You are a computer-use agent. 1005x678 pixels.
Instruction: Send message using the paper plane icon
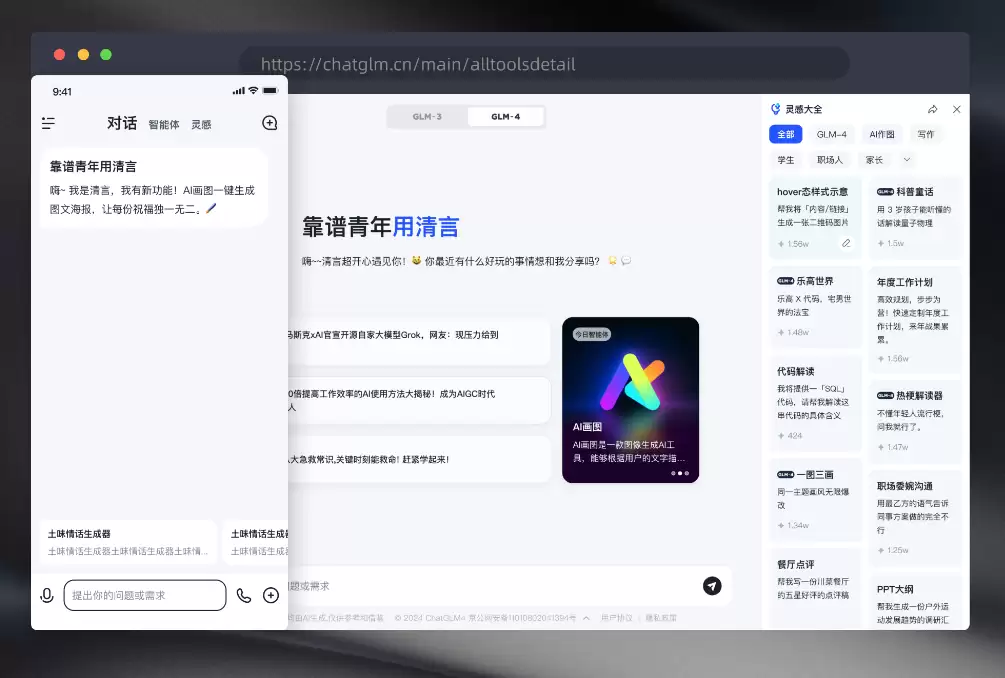click(x=712, y=585)
